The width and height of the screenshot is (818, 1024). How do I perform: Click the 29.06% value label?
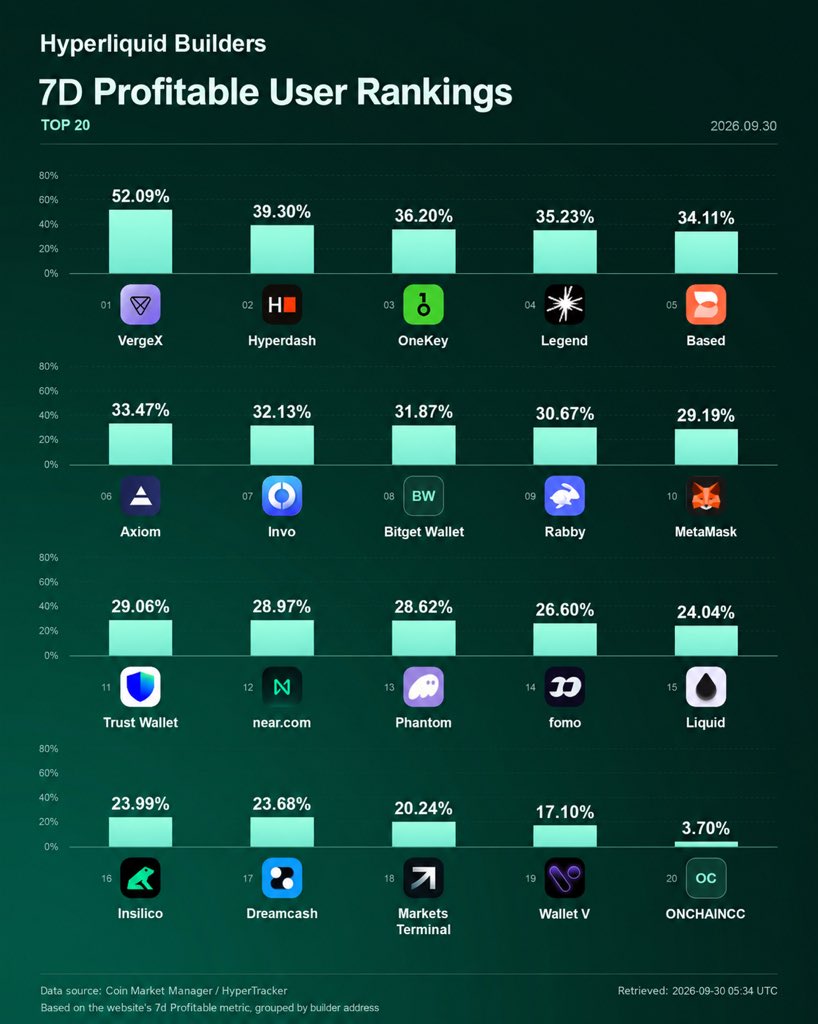tap(140, 607)
